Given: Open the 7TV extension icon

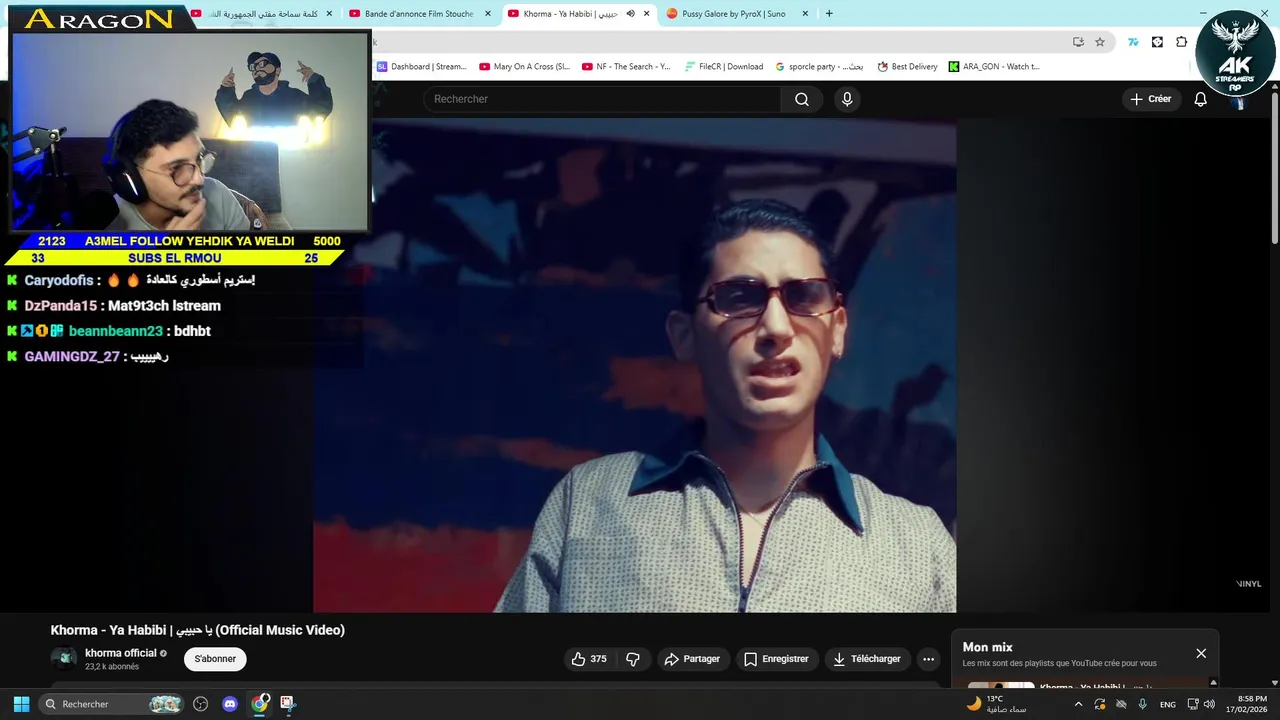Looking at the screenshot, I should (1133, 42).
